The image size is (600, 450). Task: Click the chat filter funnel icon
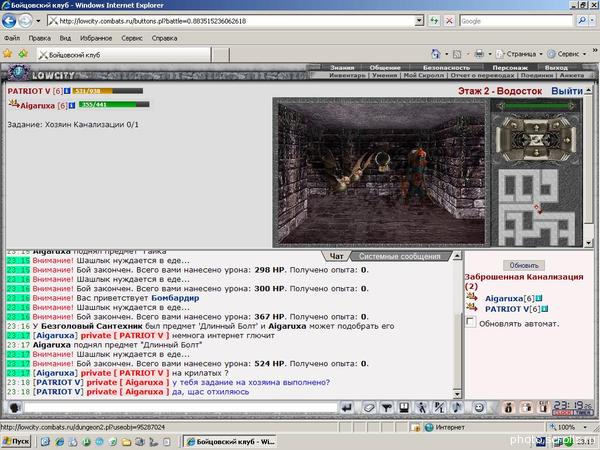386,408
